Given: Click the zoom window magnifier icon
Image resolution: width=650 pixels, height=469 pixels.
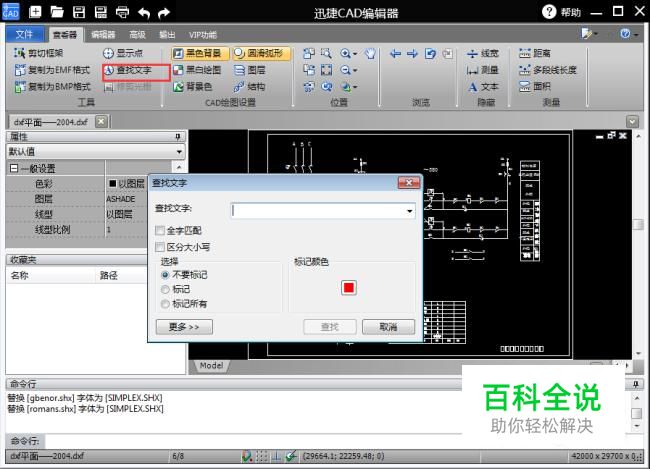Looking at the screenshot, I should click(327, 53).
